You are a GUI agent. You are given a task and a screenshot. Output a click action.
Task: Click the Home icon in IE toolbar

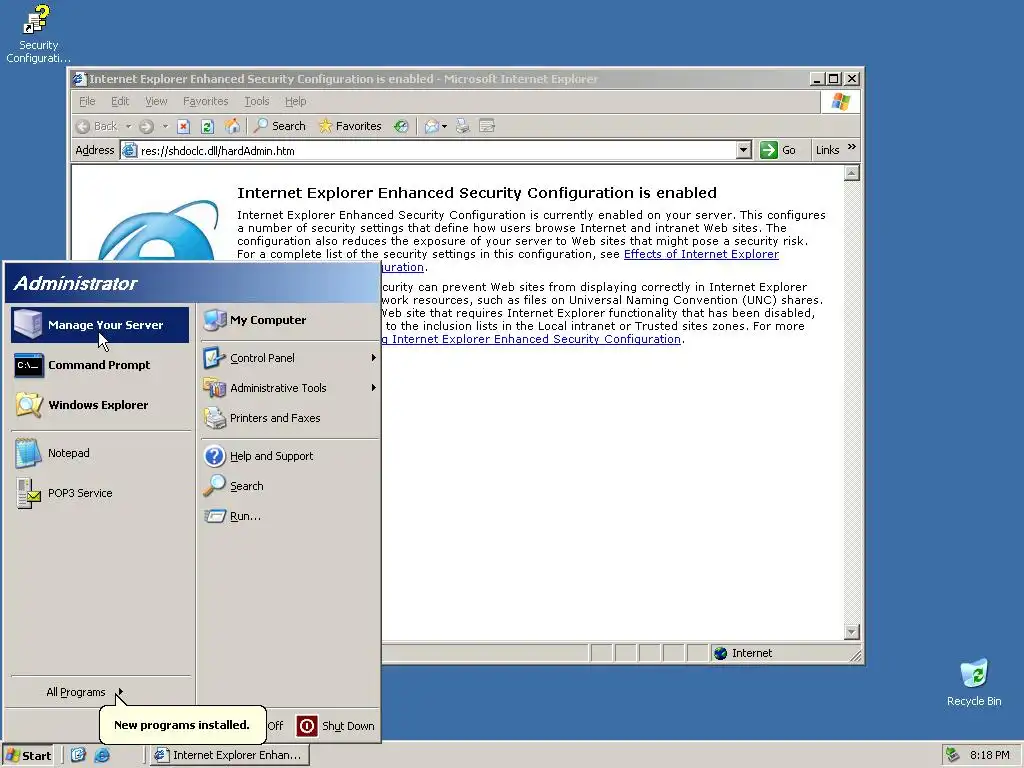coord(232,126)
